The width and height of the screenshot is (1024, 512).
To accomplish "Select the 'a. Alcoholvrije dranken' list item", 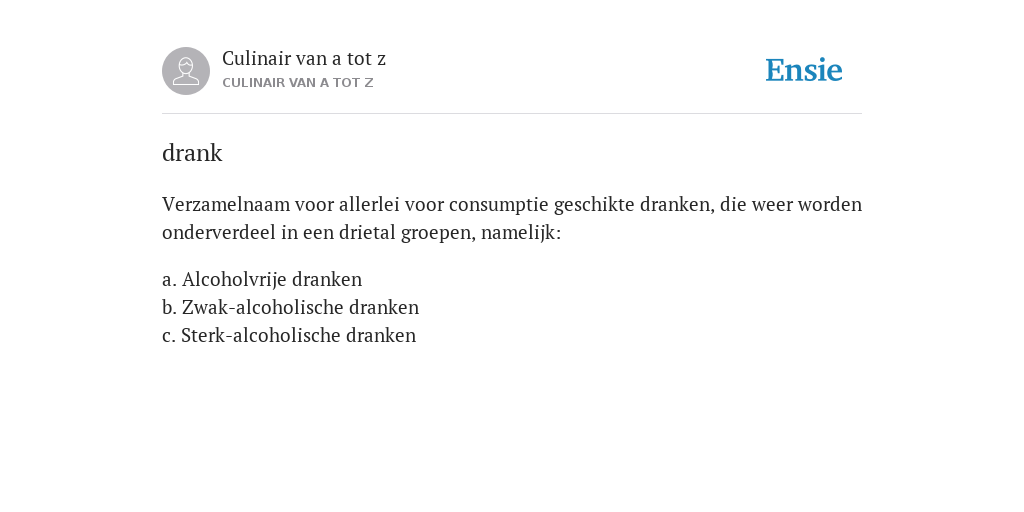I will pyautogui.click(x=262, y=280).
